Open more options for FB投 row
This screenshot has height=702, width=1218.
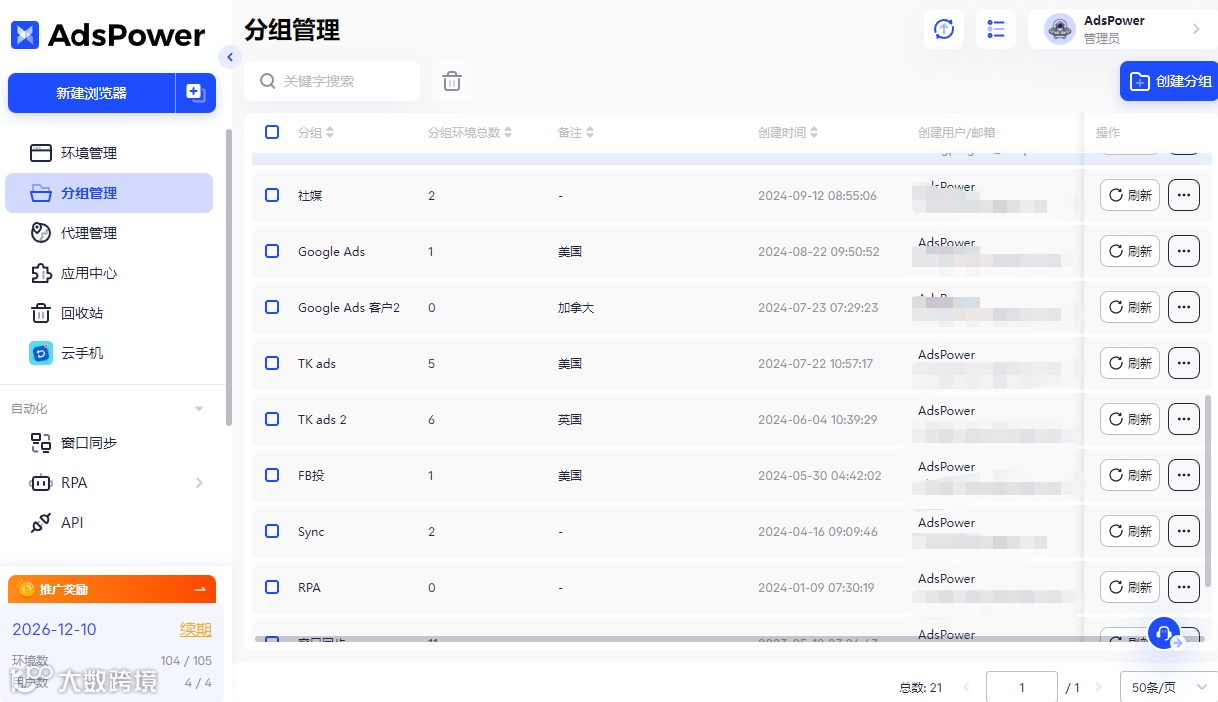[1184, 475]
